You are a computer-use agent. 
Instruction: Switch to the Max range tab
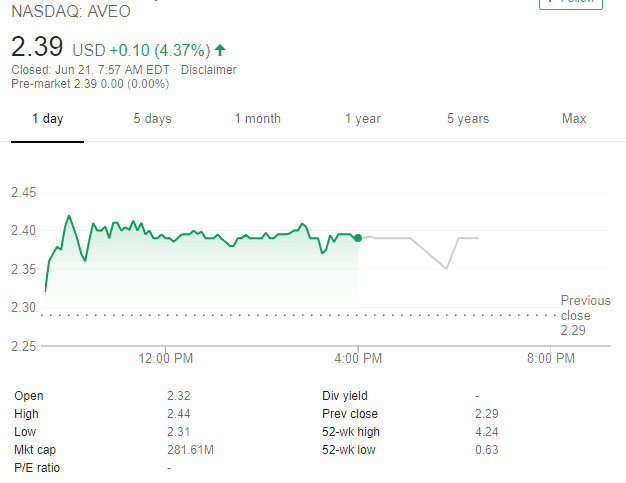coord(574,119)
